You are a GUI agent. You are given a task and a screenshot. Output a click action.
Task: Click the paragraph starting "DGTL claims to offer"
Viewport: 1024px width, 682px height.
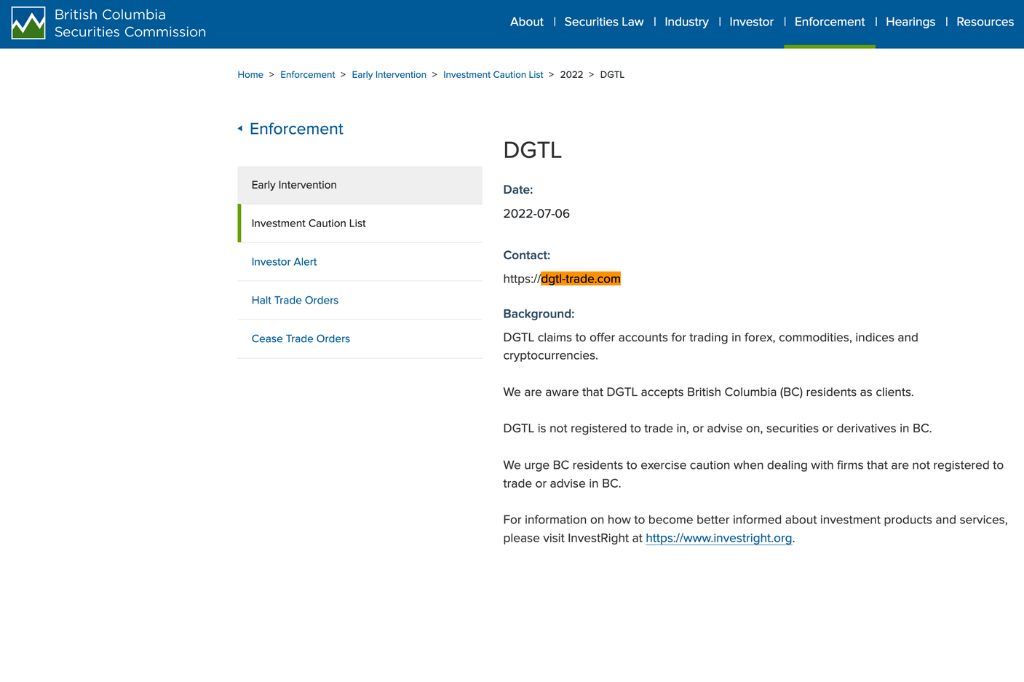[711, 346]
